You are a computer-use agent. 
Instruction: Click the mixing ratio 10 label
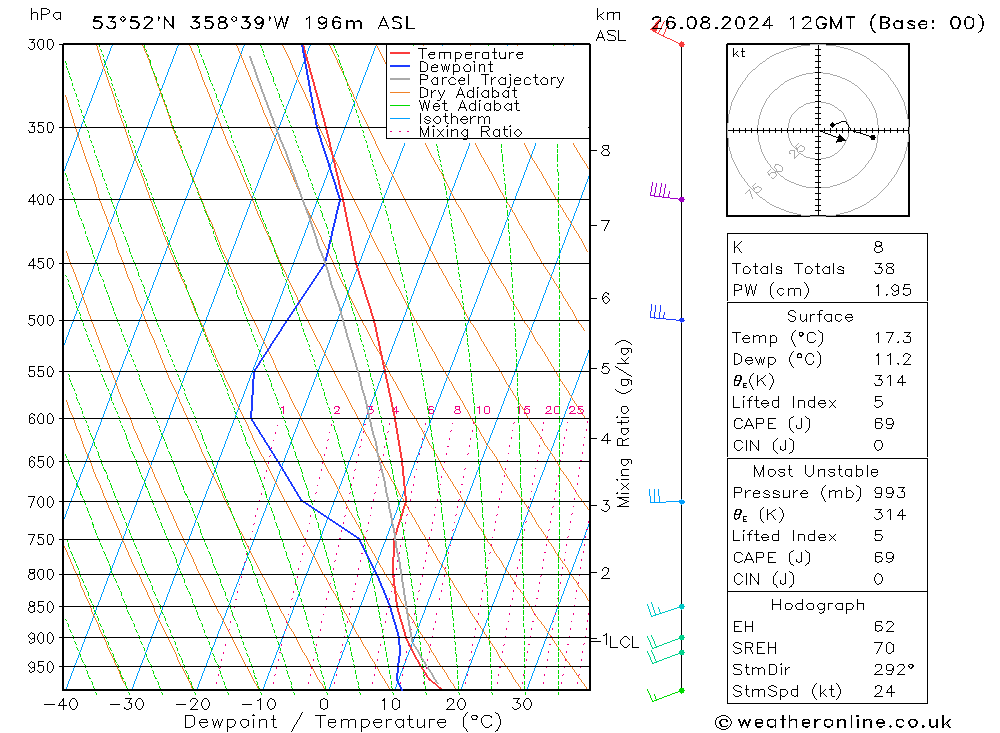pyautogui.click(x=483, y=410)
